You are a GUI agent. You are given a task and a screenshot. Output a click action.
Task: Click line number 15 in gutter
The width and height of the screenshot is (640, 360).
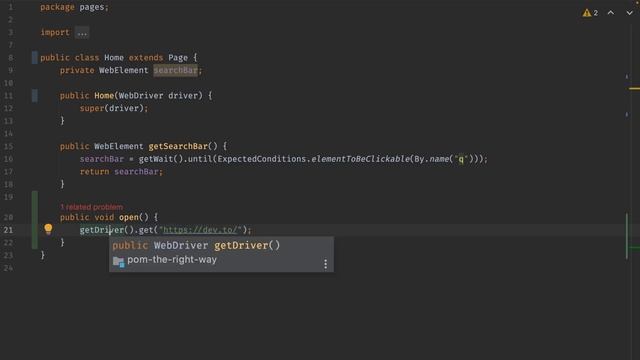[9, 146]
